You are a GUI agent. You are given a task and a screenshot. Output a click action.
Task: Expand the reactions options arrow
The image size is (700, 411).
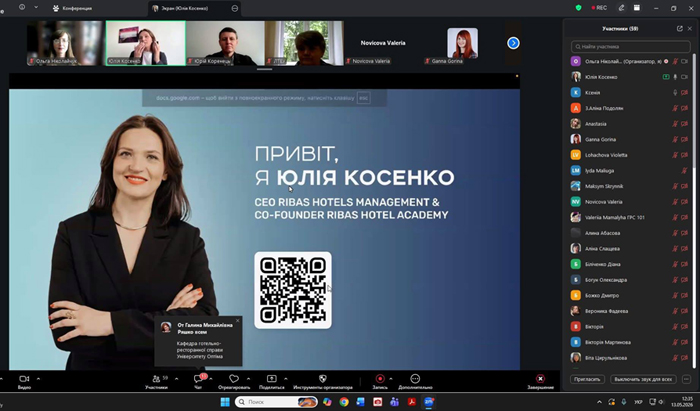pyautogui.click(x=248, y=379)
